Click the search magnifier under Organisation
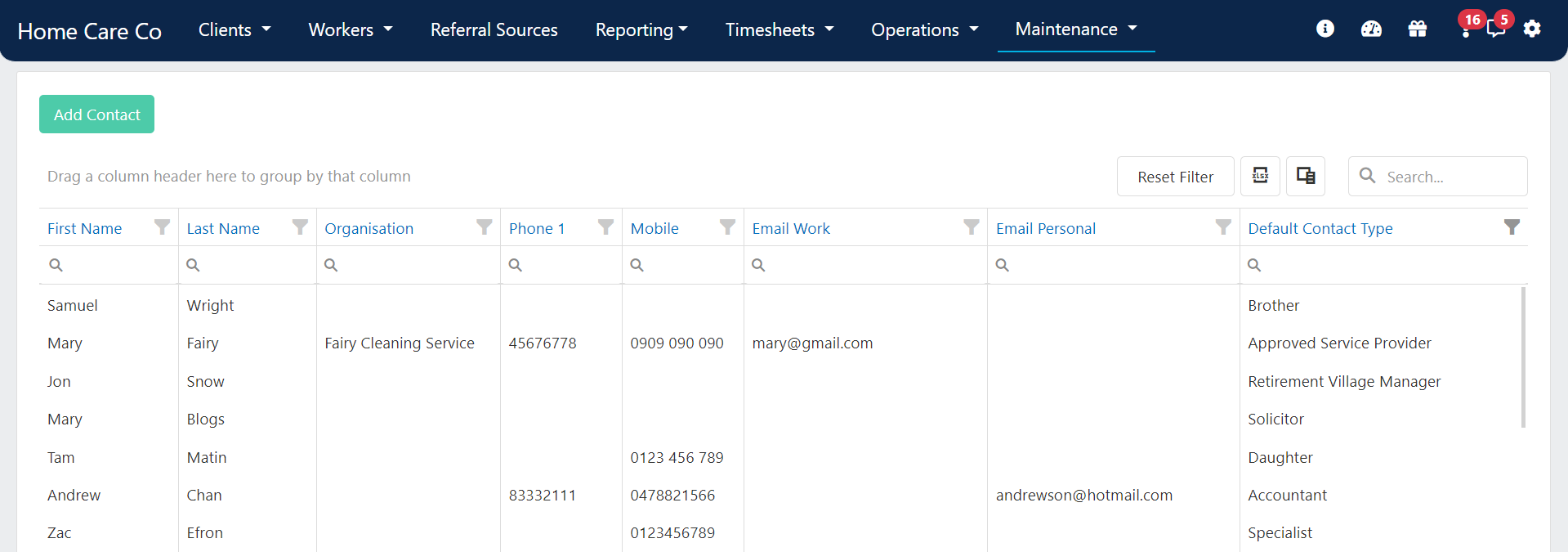 pos(331,265)
